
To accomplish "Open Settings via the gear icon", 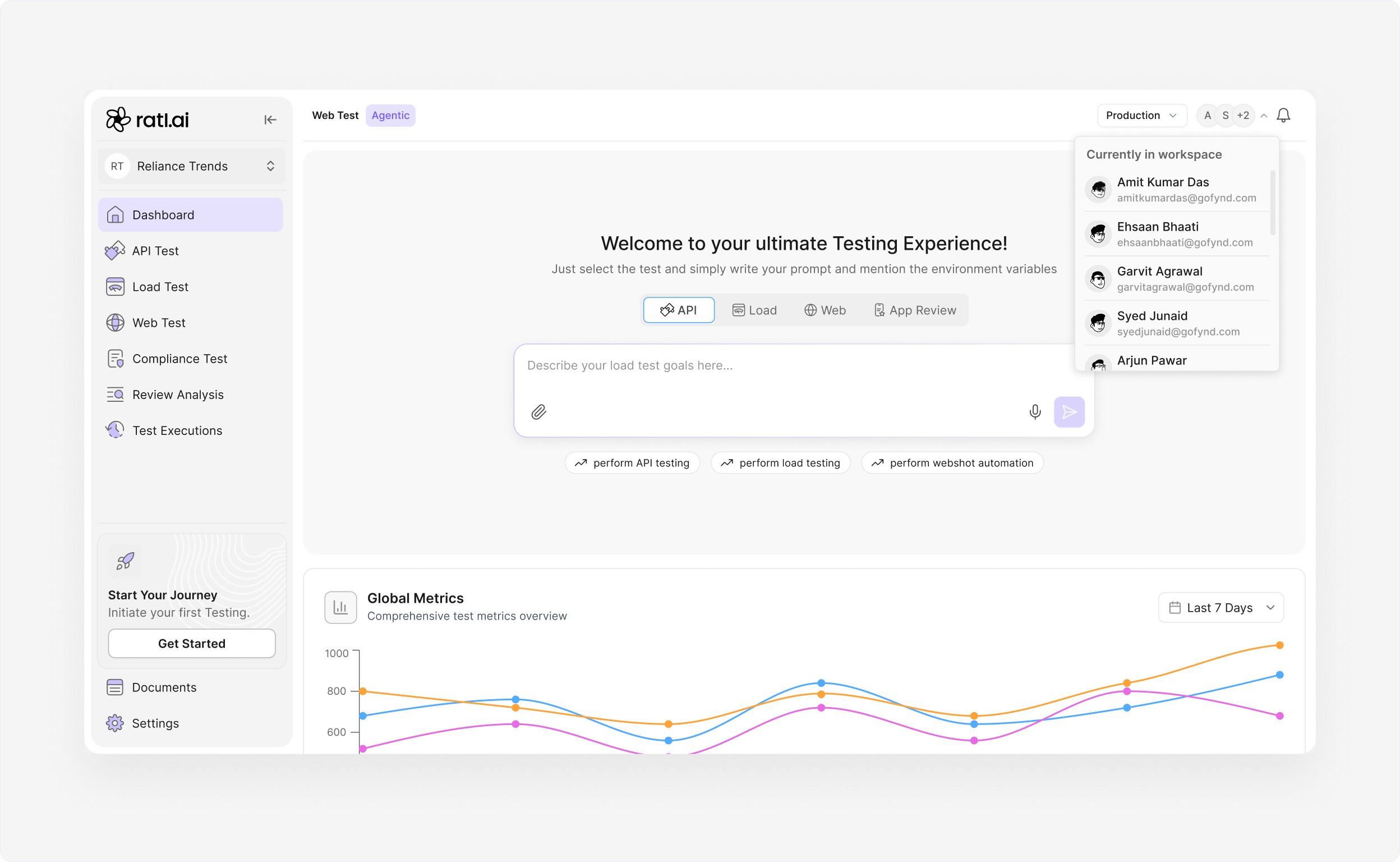I will 115,723.
